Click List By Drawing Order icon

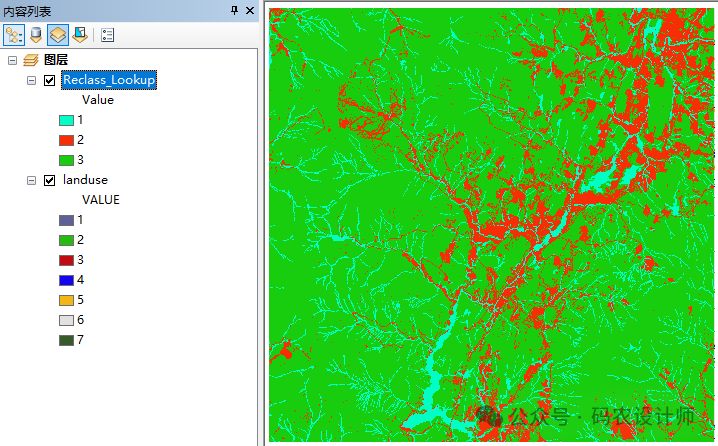pos(14,35)
